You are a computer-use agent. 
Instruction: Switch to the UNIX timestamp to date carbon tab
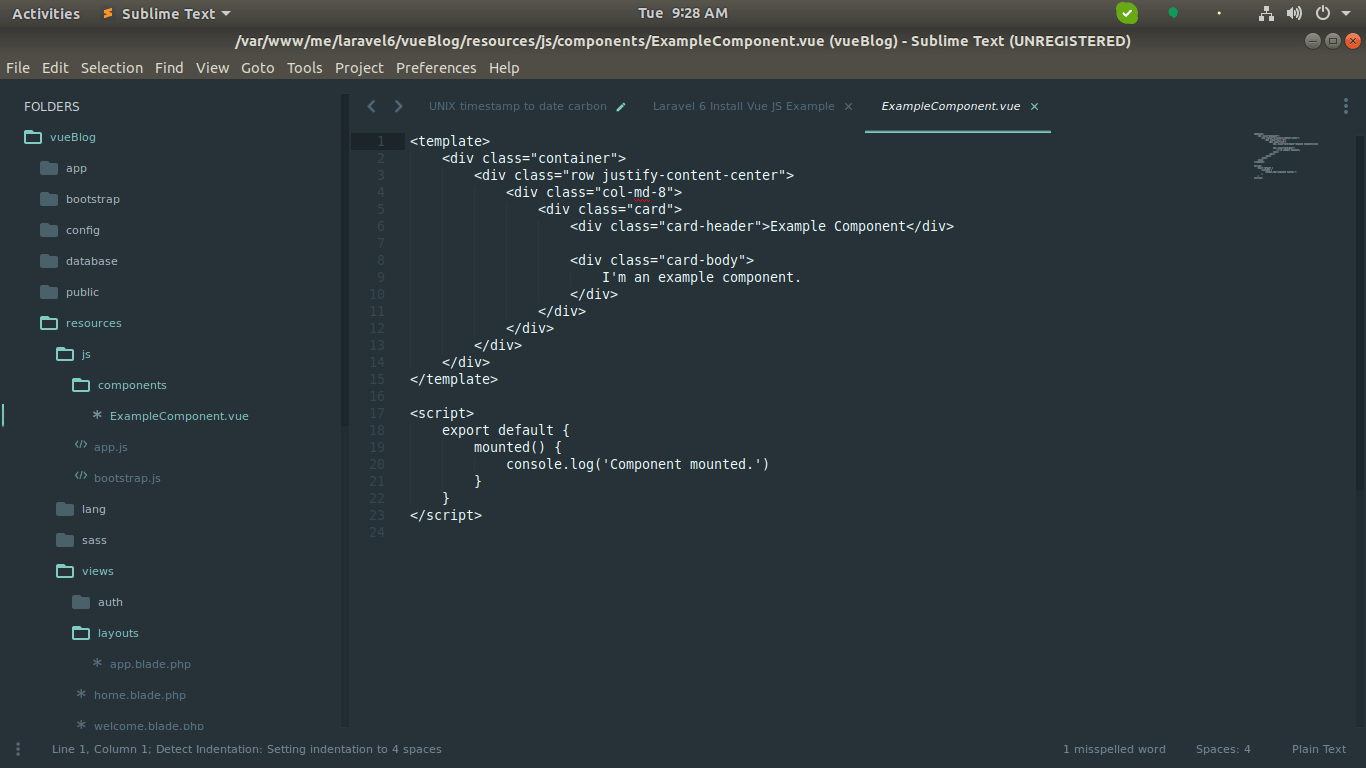517,106
